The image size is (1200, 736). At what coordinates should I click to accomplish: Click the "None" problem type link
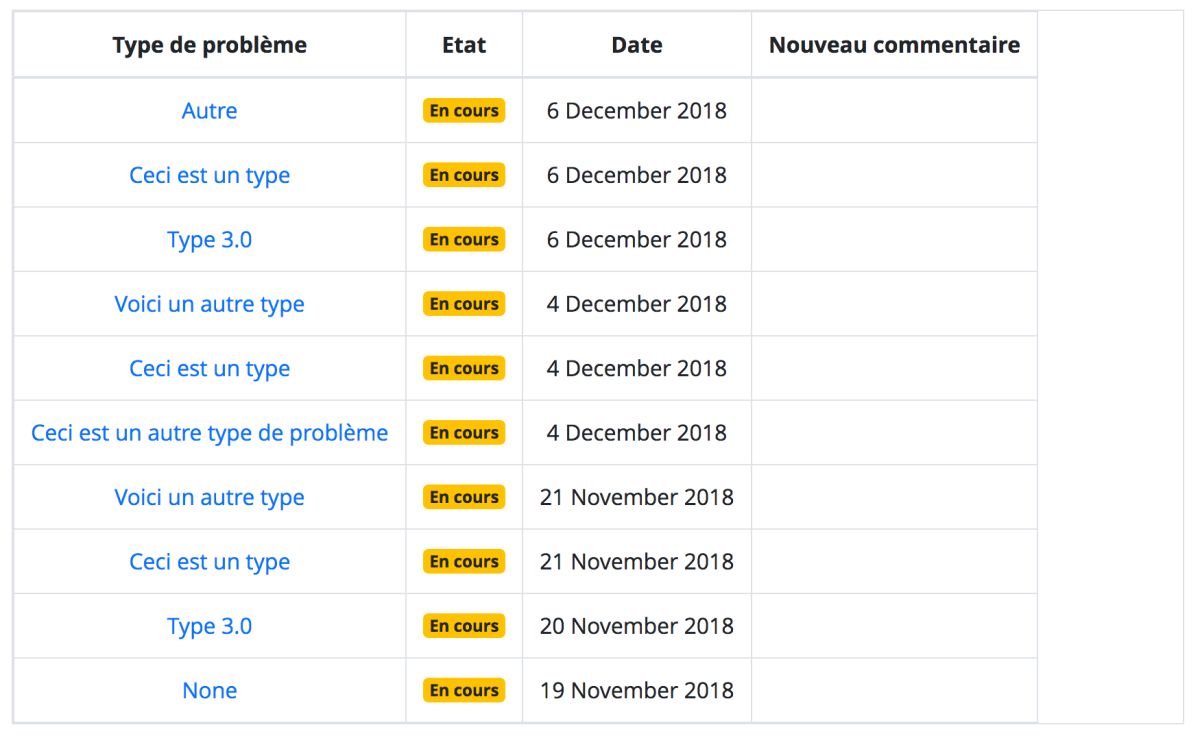pos(209,691)
